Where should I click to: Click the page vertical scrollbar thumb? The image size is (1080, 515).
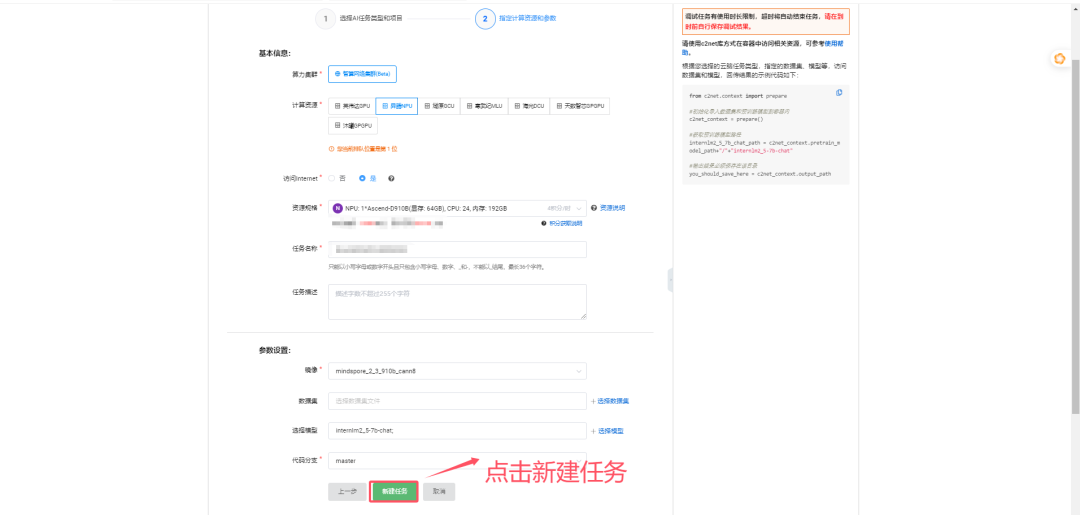click(x=1075, y=235)
